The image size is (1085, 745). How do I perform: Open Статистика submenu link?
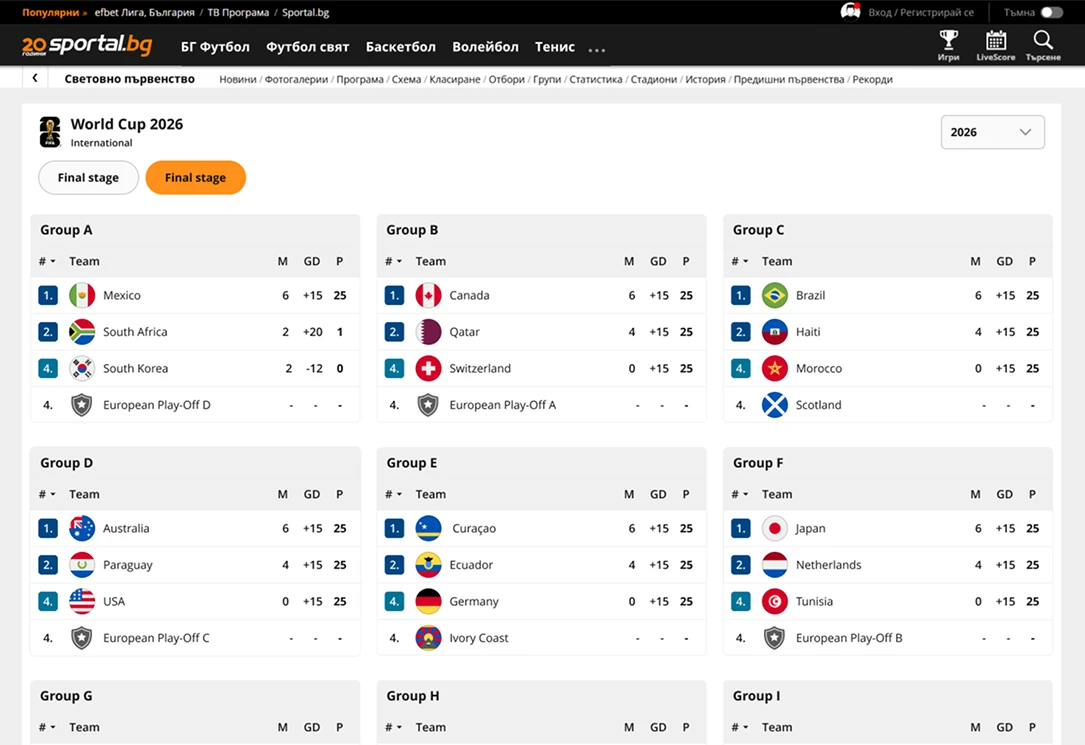click(596, 80)
